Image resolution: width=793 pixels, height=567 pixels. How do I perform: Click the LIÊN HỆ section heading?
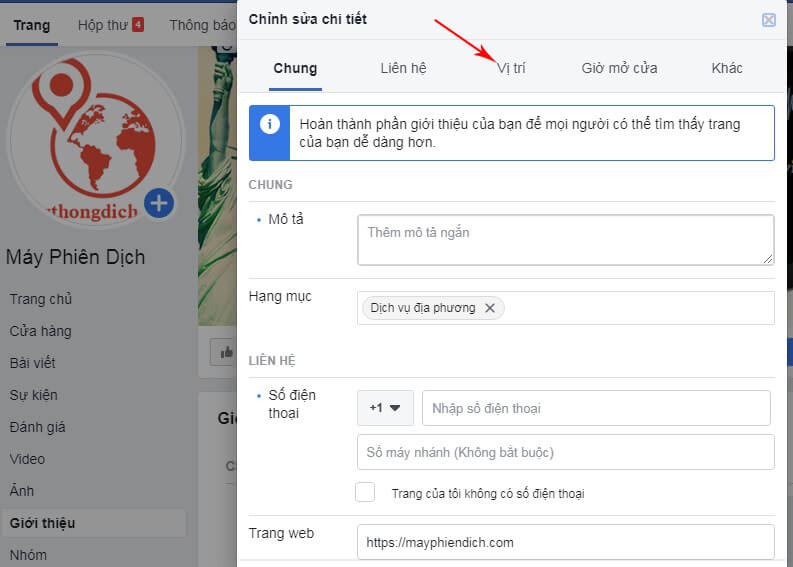pyautogui.click(x=272, y=360)
